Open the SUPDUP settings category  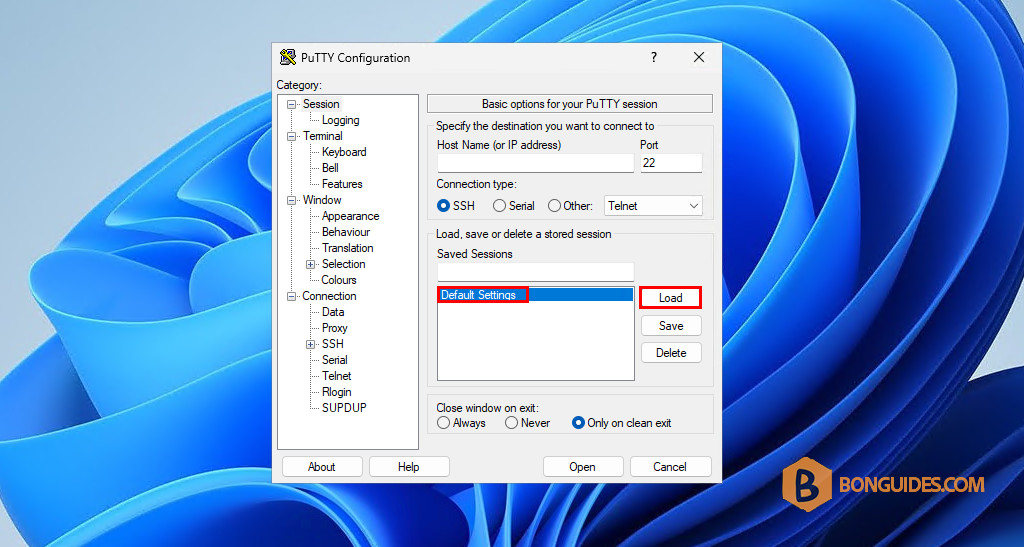click(344, 408)
